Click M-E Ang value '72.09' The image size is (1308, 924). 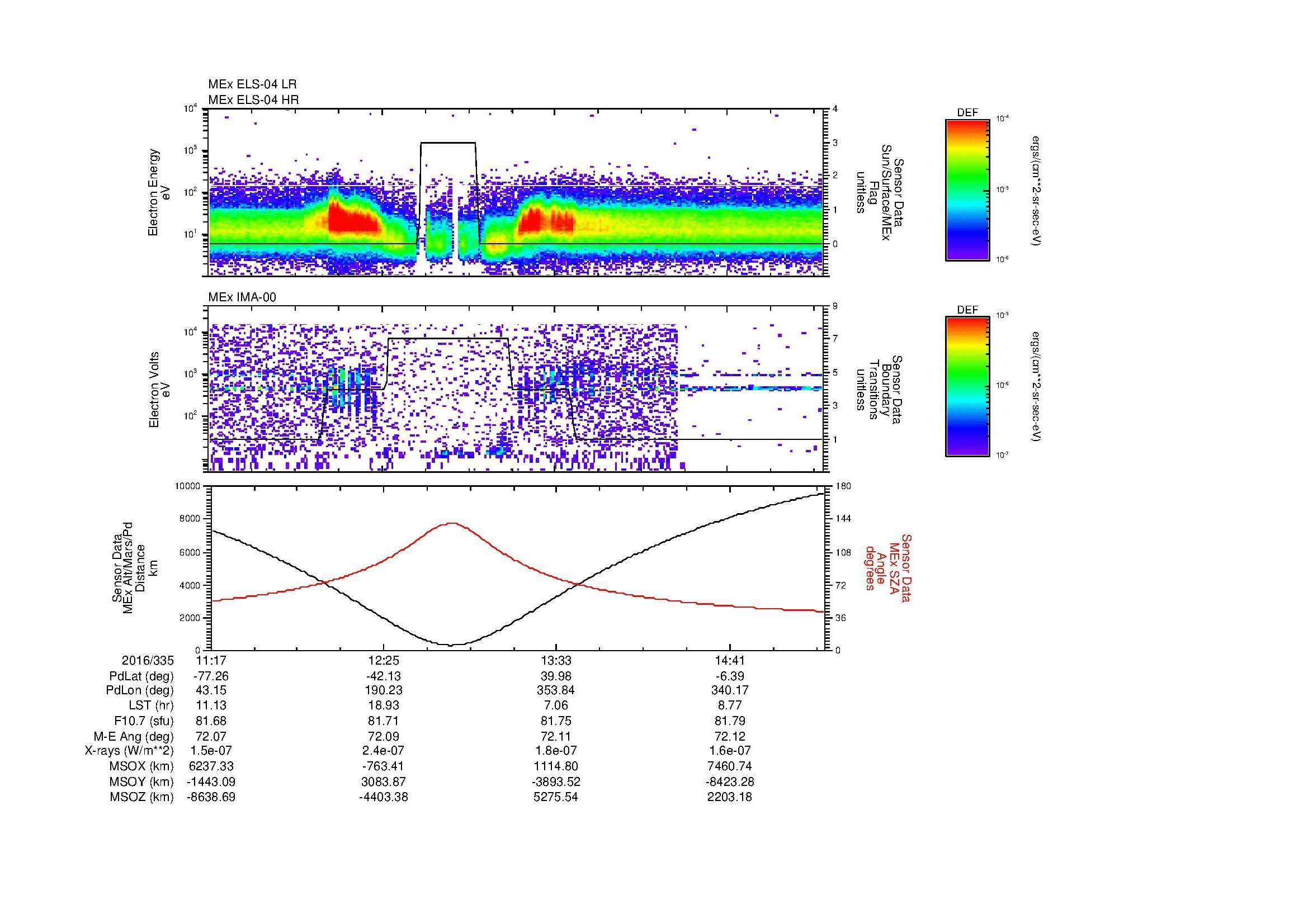tap(384, 736)
